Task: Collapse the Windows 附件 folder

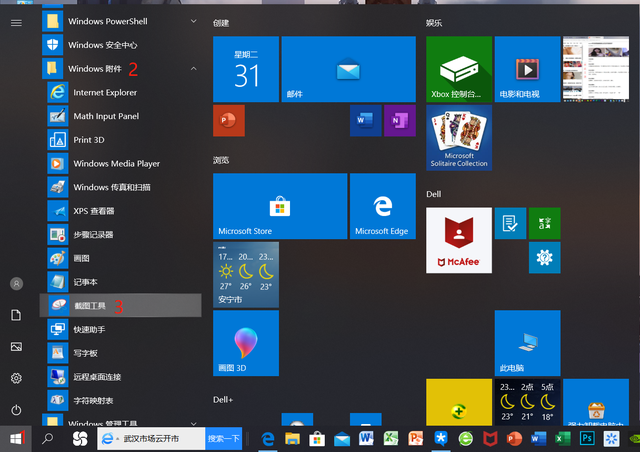Action: point(193,69)
